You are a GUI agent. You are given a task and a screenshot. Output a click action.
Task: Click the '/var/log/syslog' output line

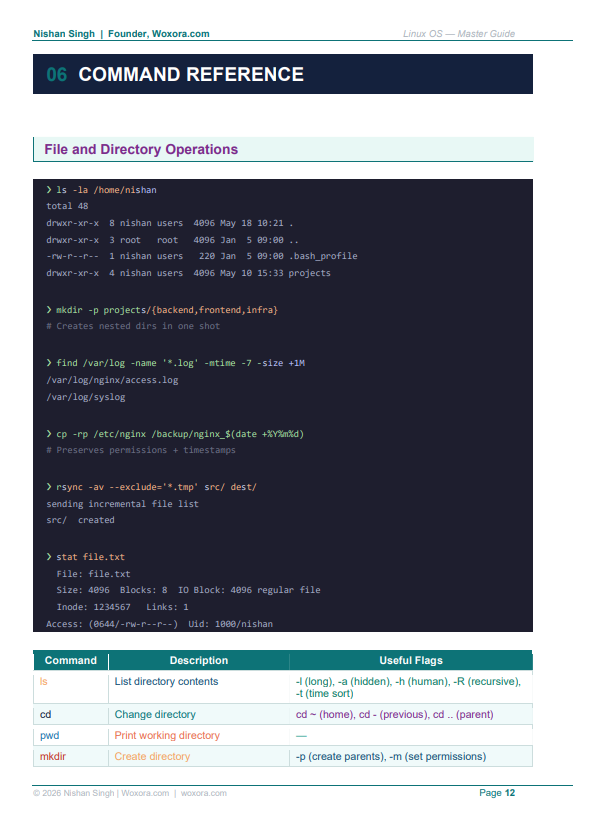pos(86,397)
